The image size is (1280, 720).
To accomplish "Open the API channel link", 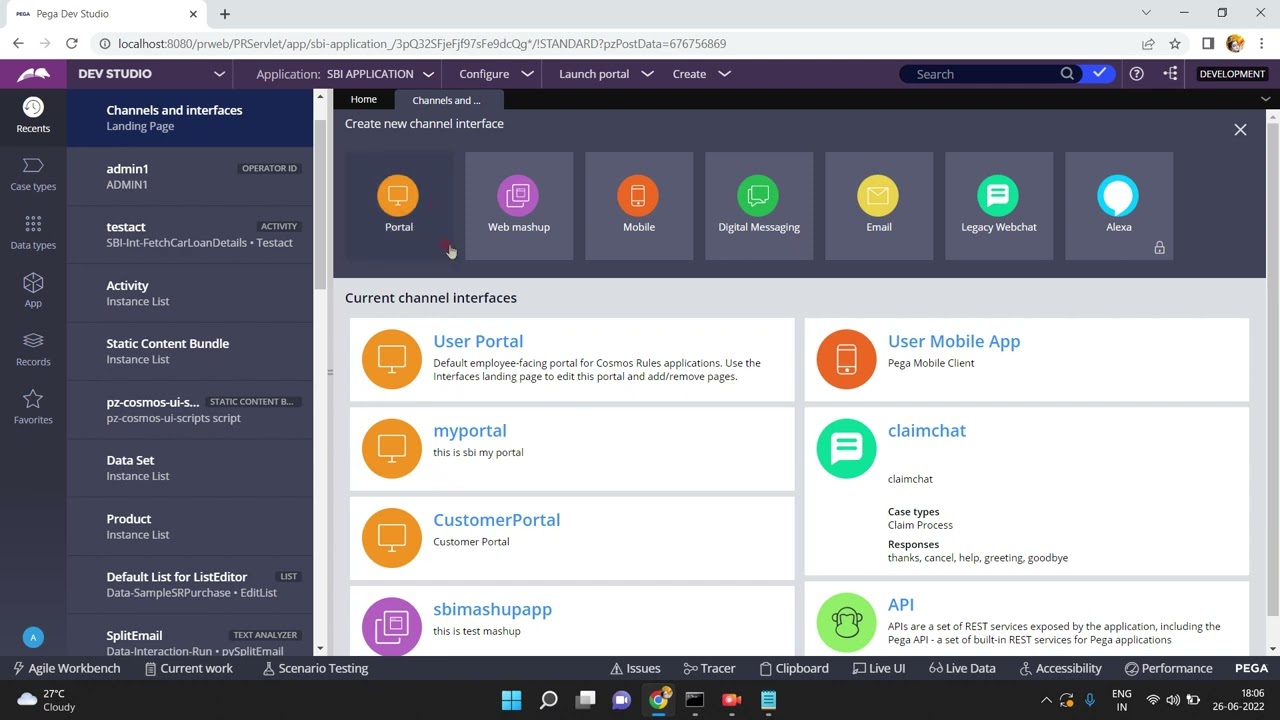I will click(901, 604).
